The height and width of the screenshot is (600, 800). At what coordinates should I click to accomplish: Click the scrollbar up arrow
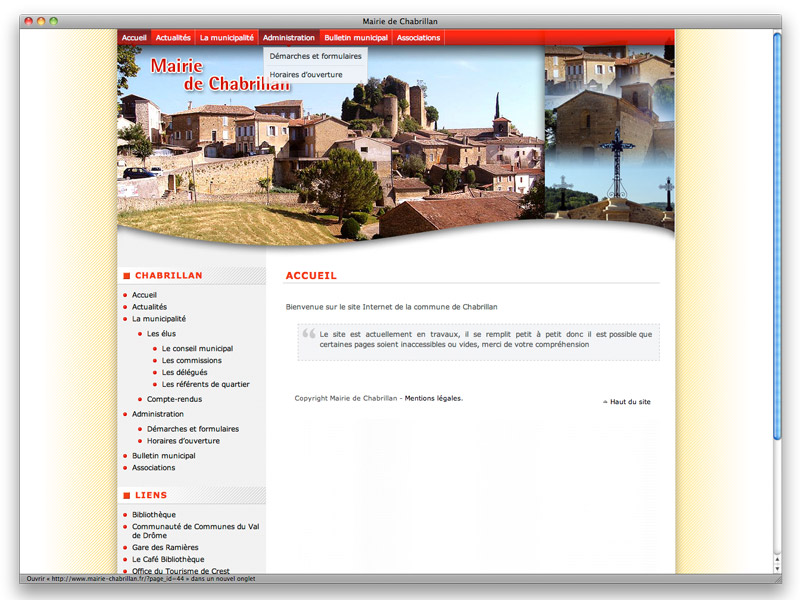[x=777, y=560]
